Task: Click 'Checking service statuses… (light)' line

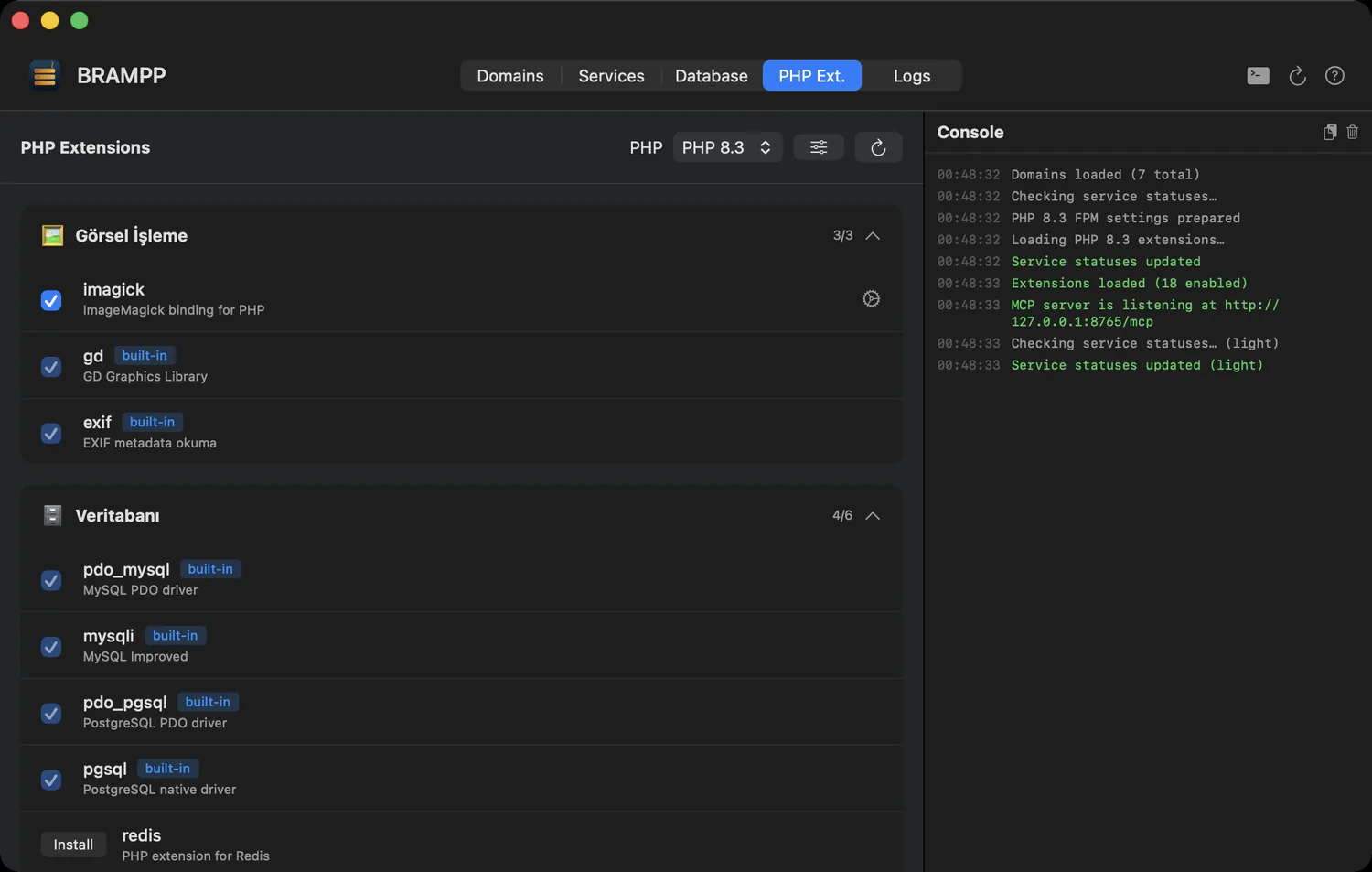Action: click(x=1144, y=343)
